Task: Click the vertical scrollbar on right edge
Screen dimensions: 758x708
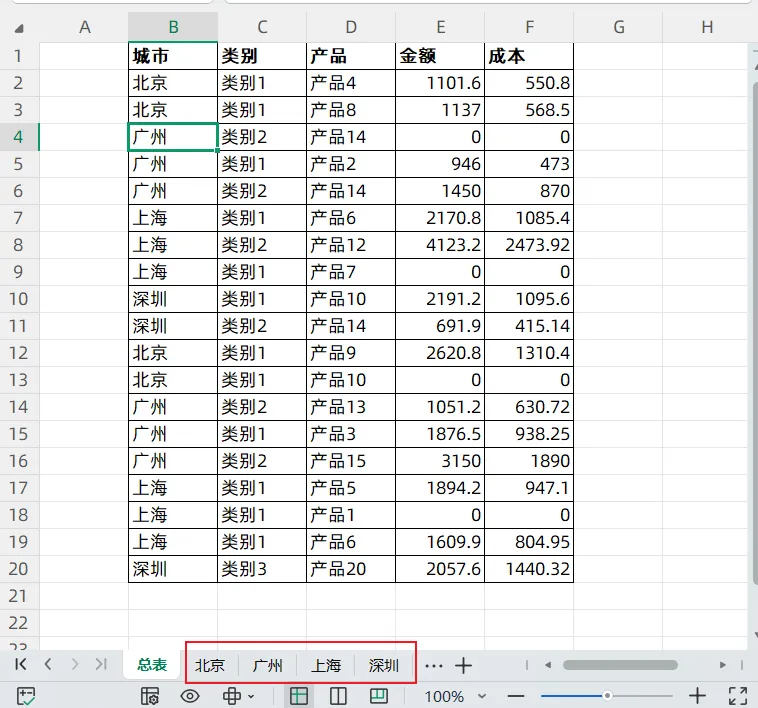Action: click(x=755, y=333)
